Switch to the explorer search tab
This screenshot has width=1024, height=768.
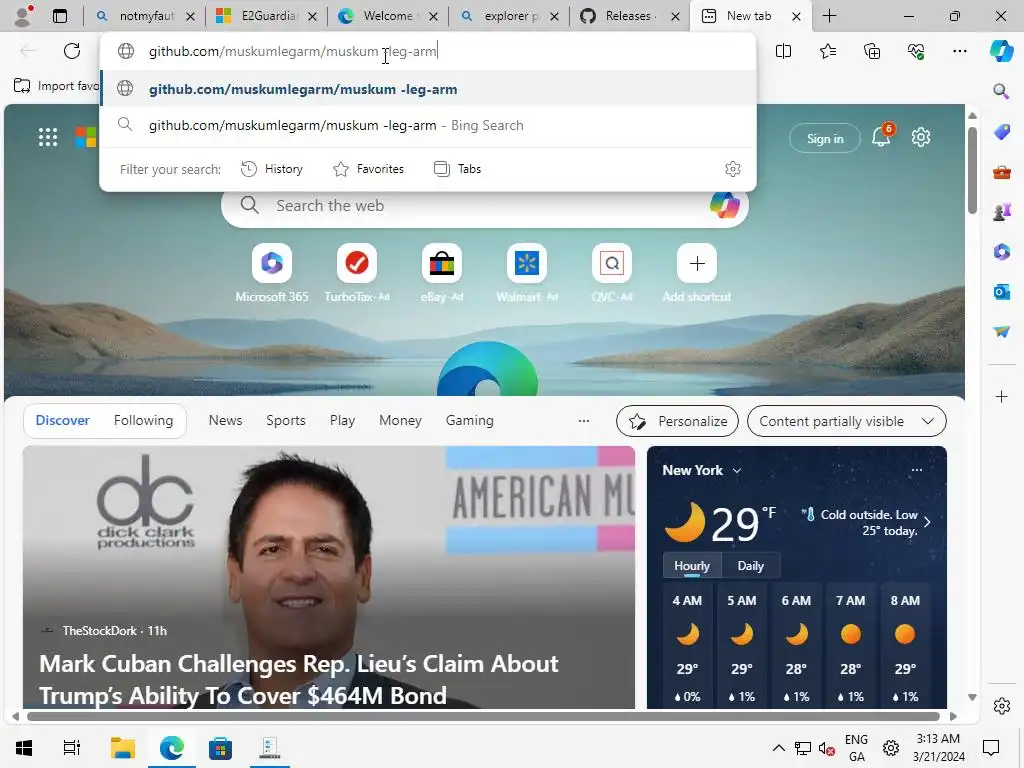(511, 16)
